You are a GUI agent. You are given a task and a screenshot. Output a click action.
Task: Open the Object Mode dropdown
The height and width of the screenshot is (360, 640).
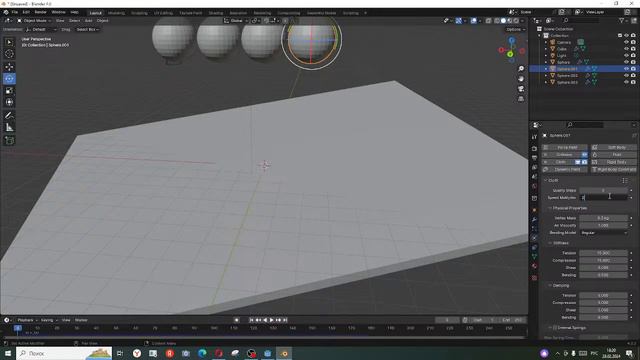(34, 20)
